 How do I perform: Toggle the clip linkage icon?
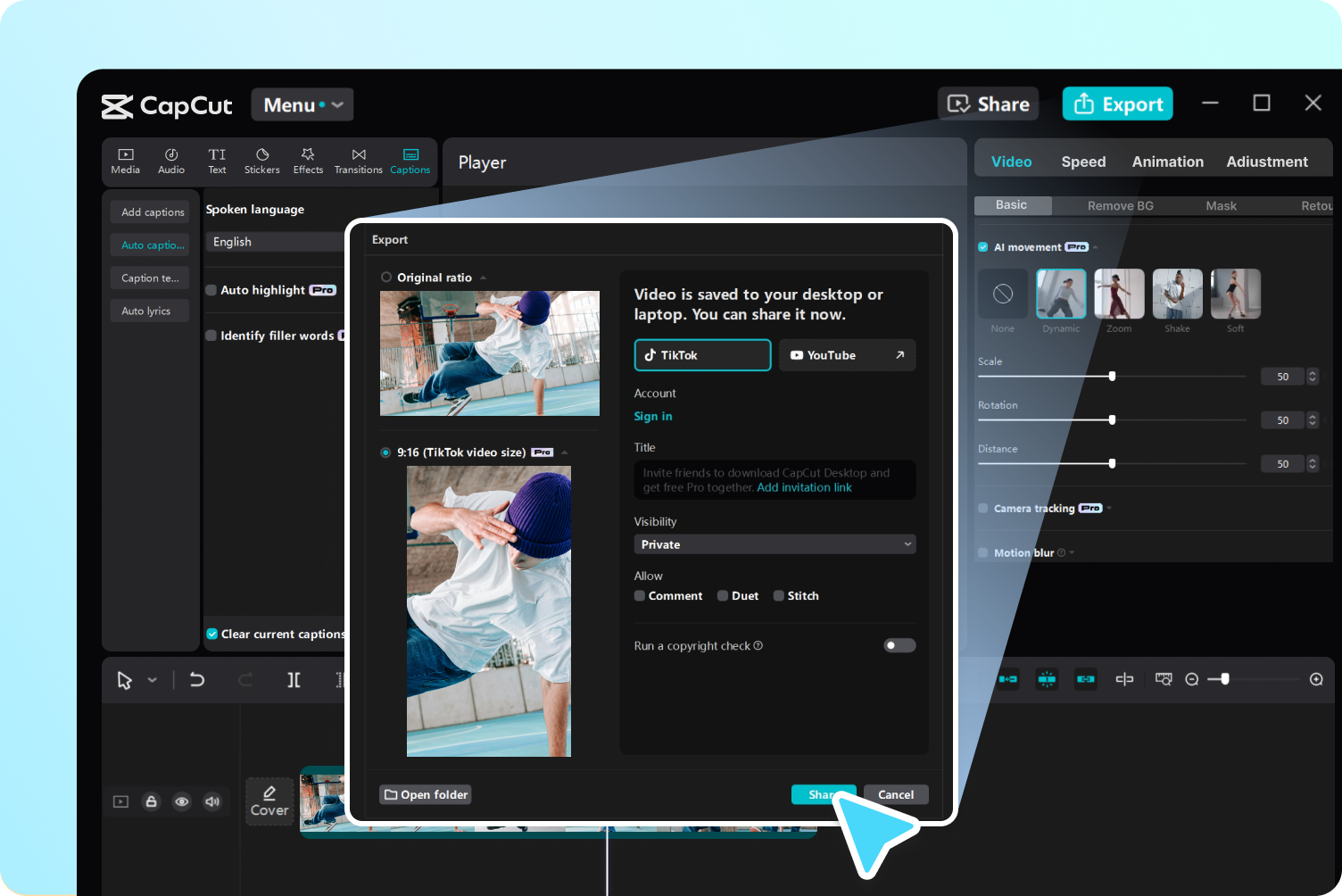1086,679
